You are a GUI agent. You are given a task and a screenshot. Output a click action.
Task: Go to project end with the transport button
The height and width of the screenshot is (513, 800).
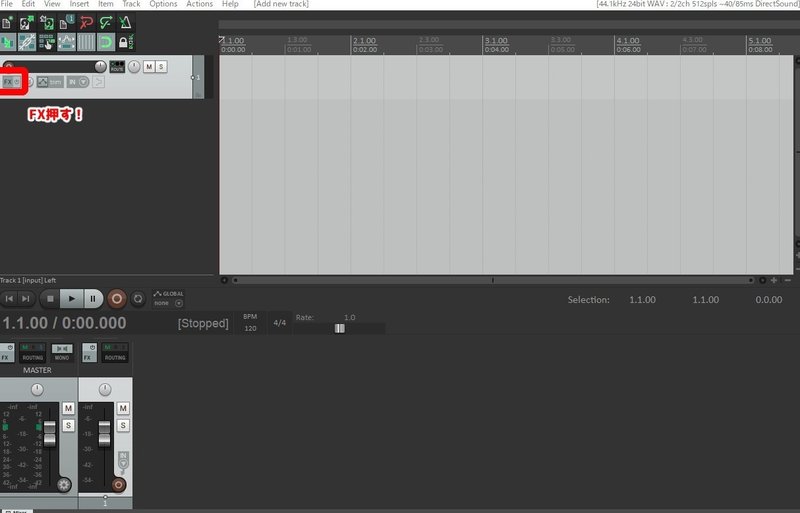tap(26, 299)
